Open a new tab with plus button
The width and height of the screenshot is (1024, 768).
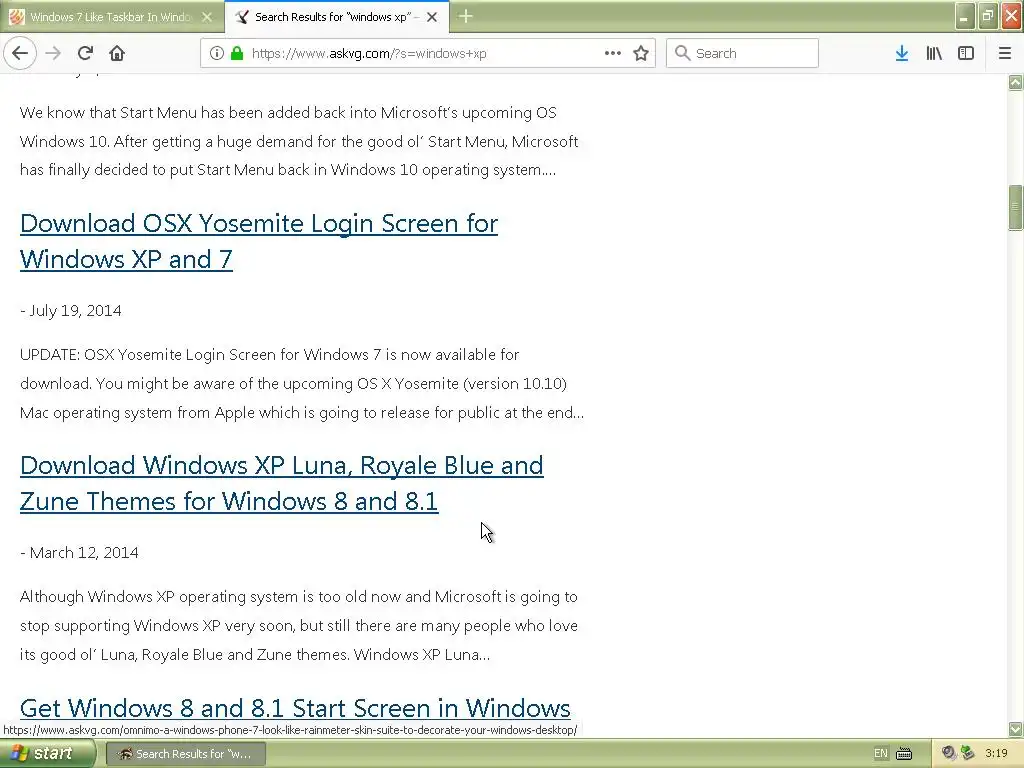point(466,16)
